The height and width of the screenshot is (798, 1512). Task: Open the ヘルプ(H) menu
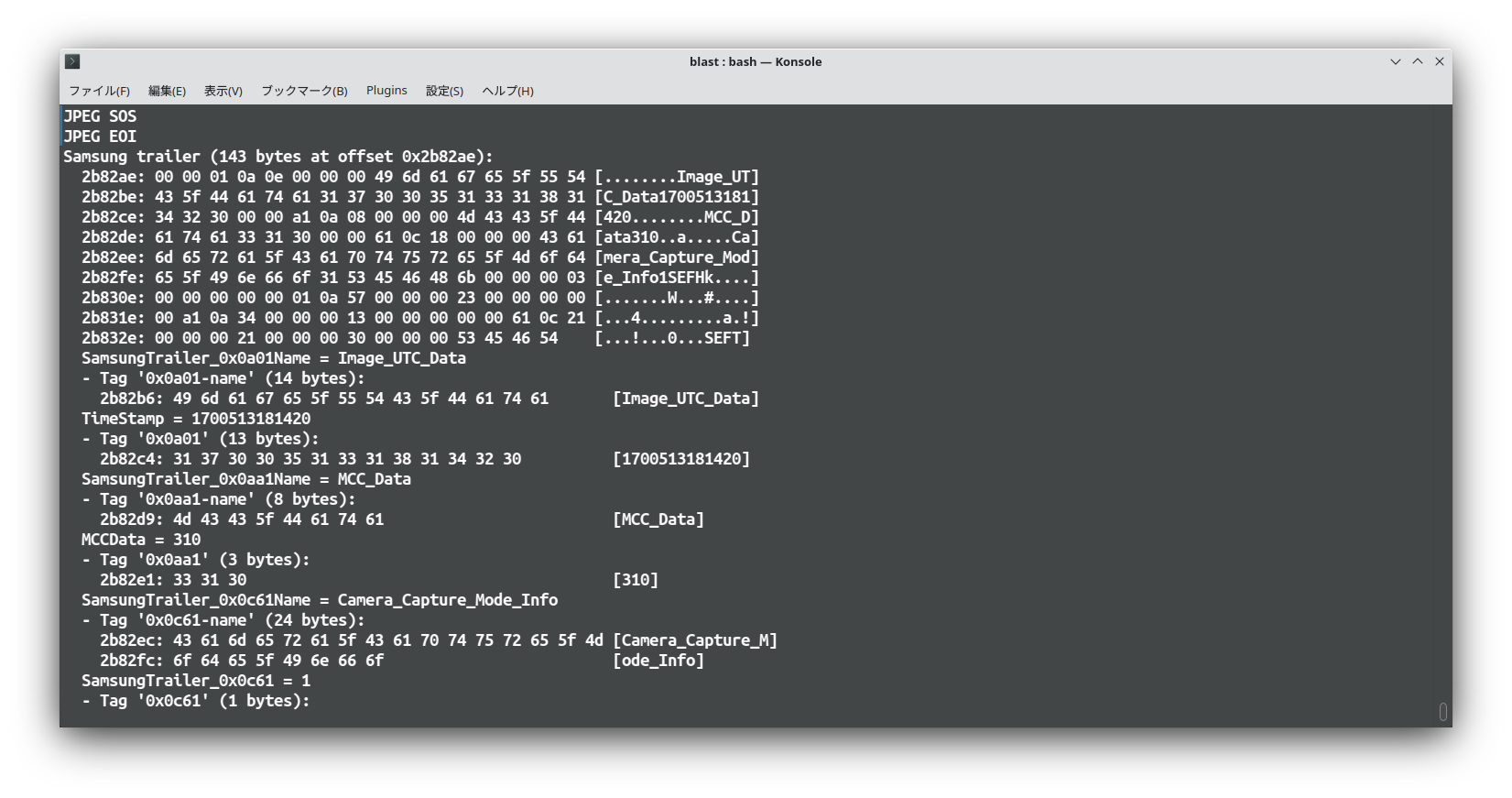[507, 91]
